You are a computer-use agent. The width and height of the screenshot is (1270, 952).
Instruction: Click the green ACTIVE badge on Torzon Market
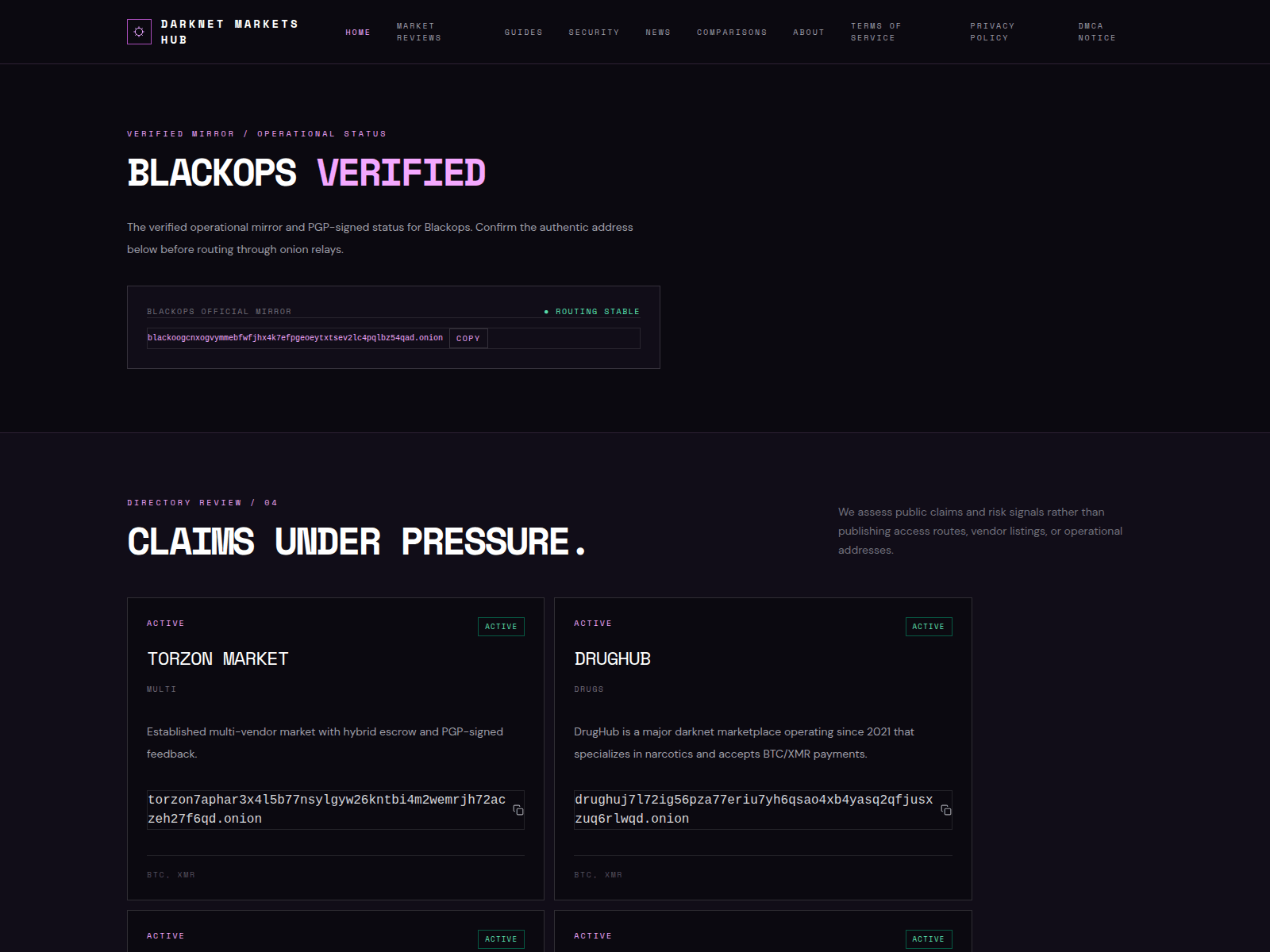click(501, 627)
